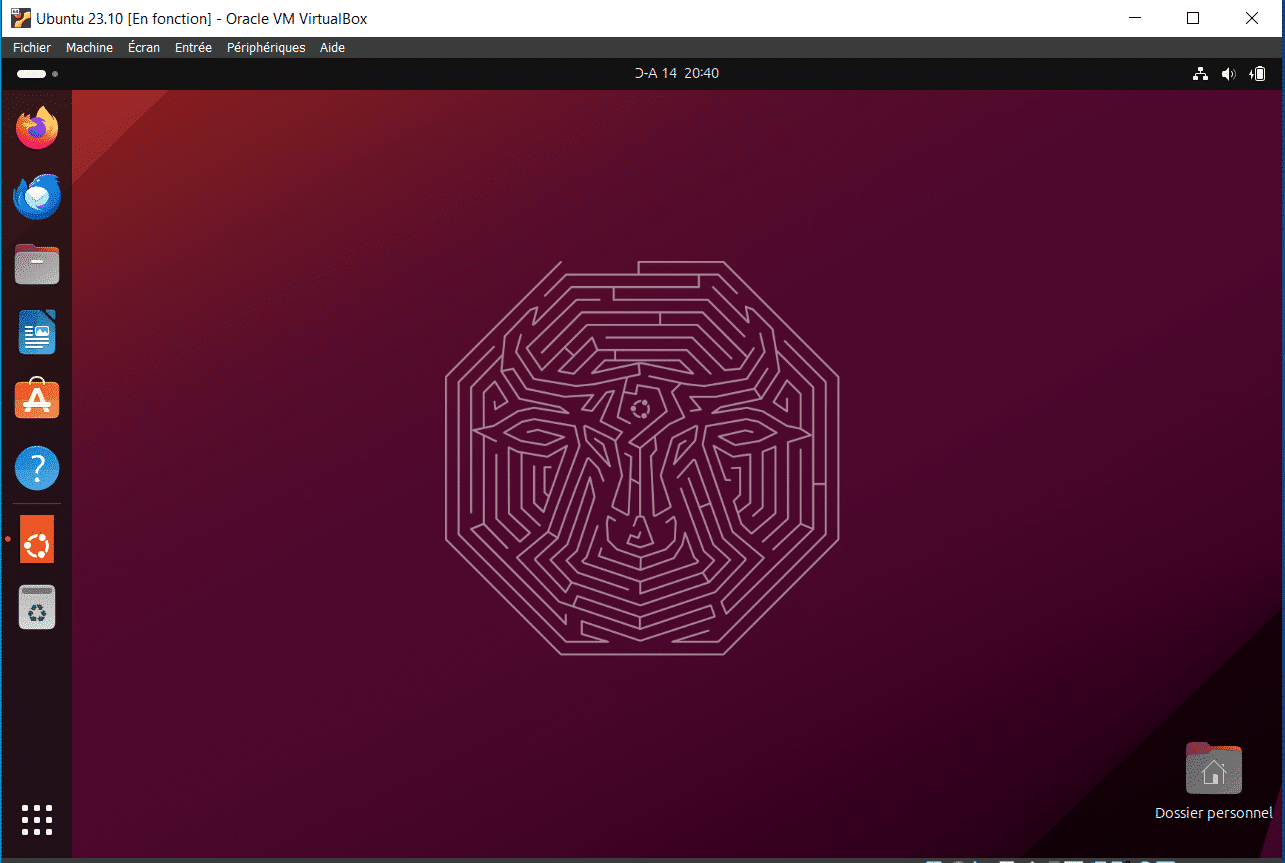Open the Machine menu in VirtualBox
This screenshot has height=863, width=1285.
point(89,47)
